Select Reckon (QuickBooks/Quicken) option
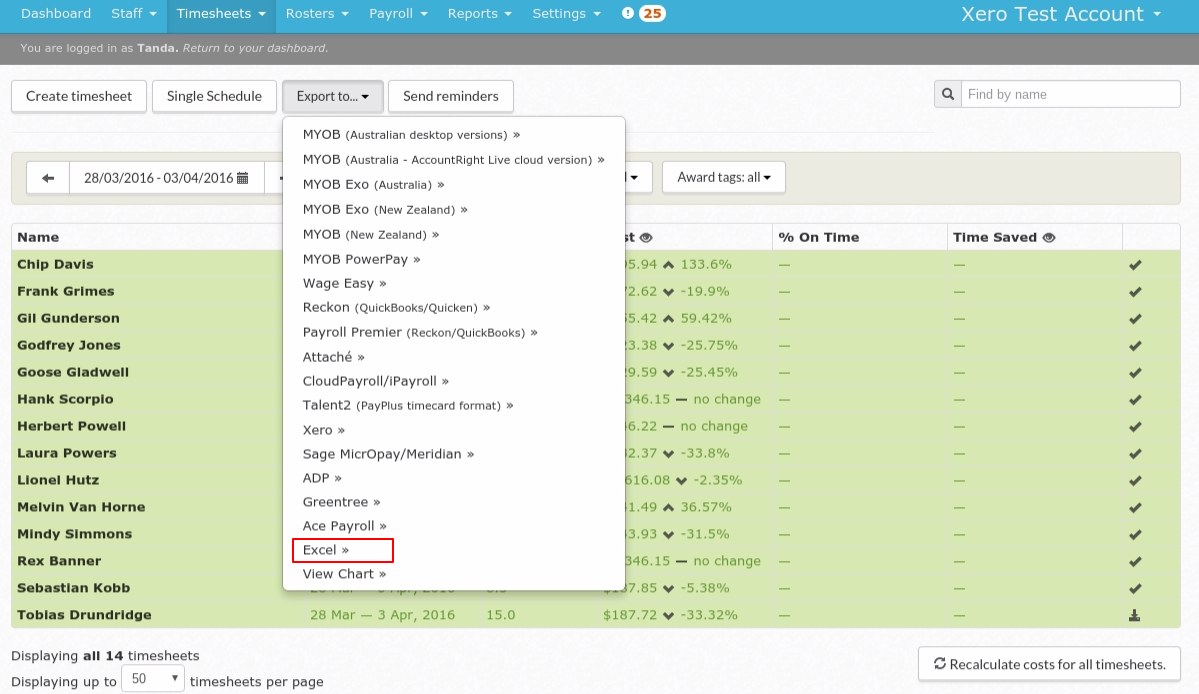Viewport: 1199px width, 694px height. click(396, 307)
